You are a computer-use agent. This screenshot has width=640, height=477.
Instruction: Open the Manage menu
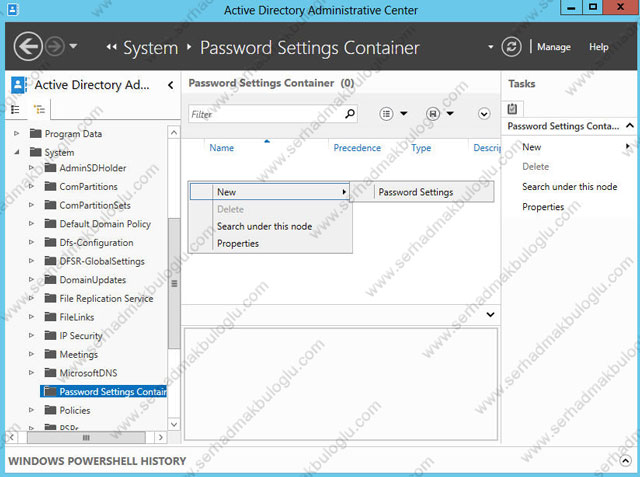tap(553, 47)
